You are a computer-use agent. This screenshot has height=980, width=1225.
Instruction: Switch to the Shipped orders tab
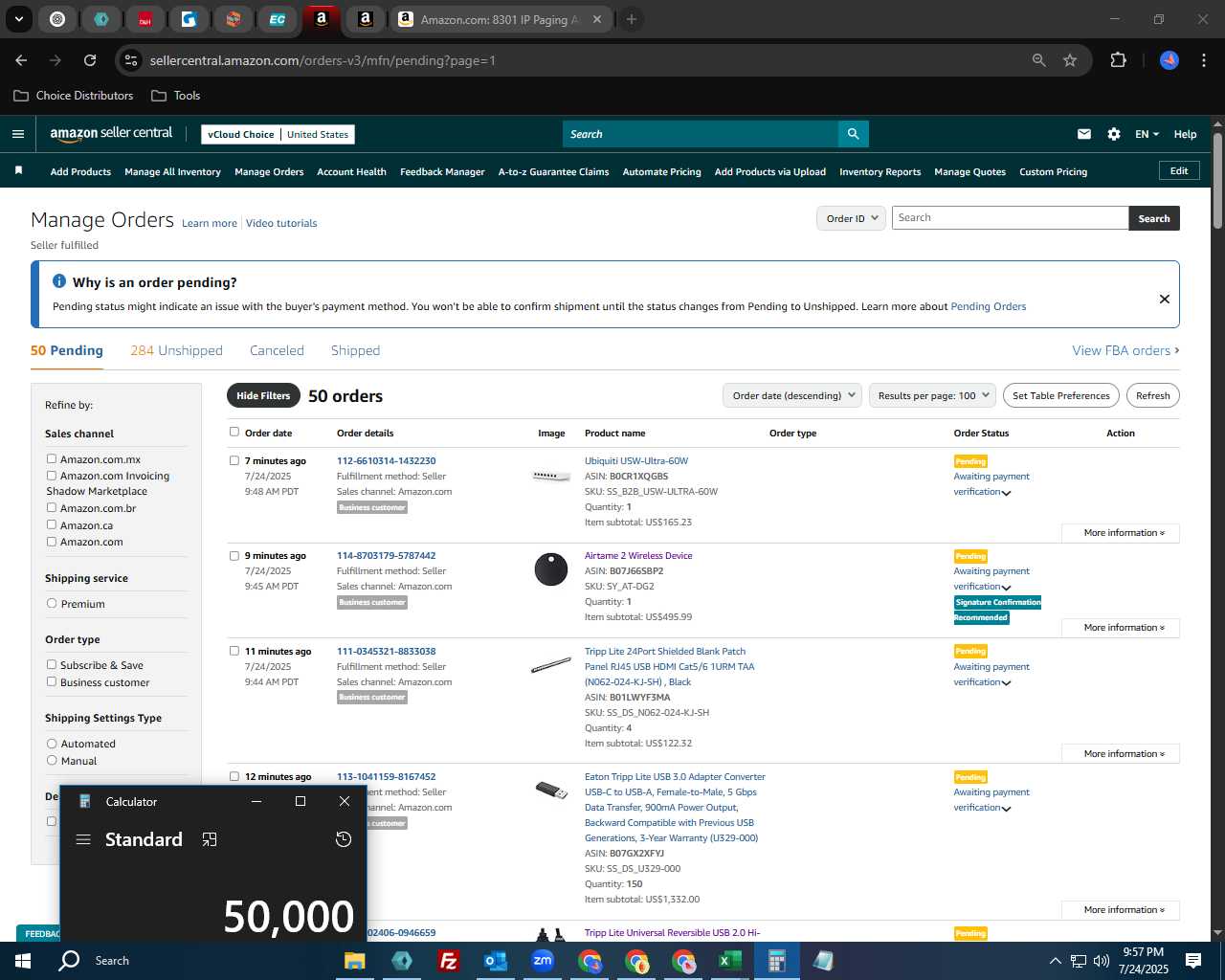[x=355, y=350]
